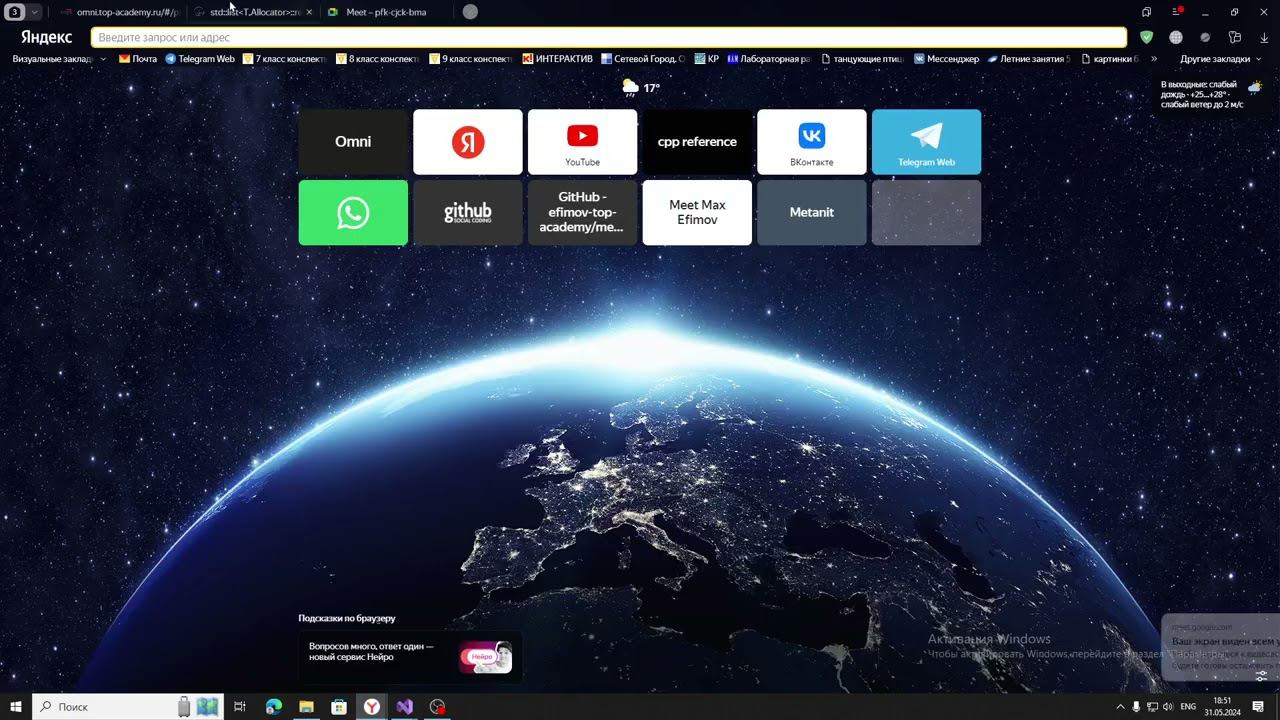Screen dimensions: 1280x720
Task: Open the 9 класс конспекты bookmark
Action: [471, 59]
